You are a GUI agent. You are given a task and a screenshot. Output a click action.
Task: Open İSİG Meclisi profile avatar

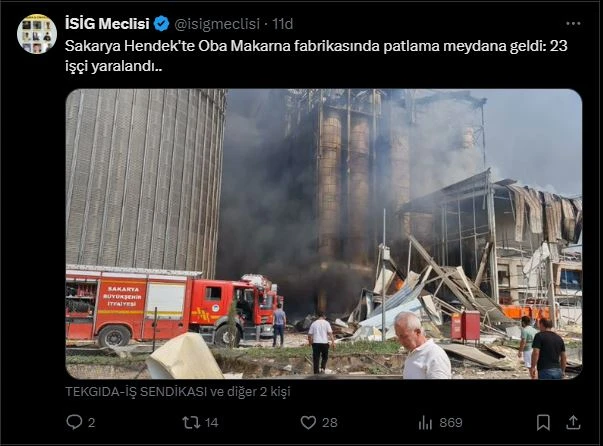(37, 34)
